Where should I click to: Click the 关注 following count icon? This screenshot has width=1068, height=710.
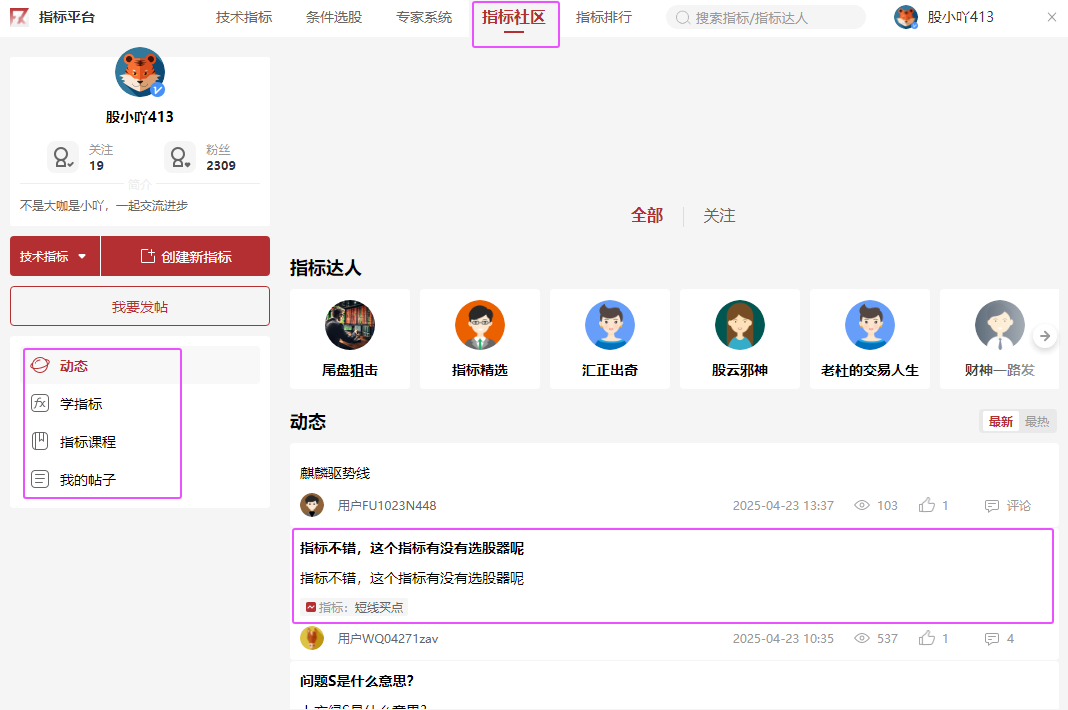[62, 157]
